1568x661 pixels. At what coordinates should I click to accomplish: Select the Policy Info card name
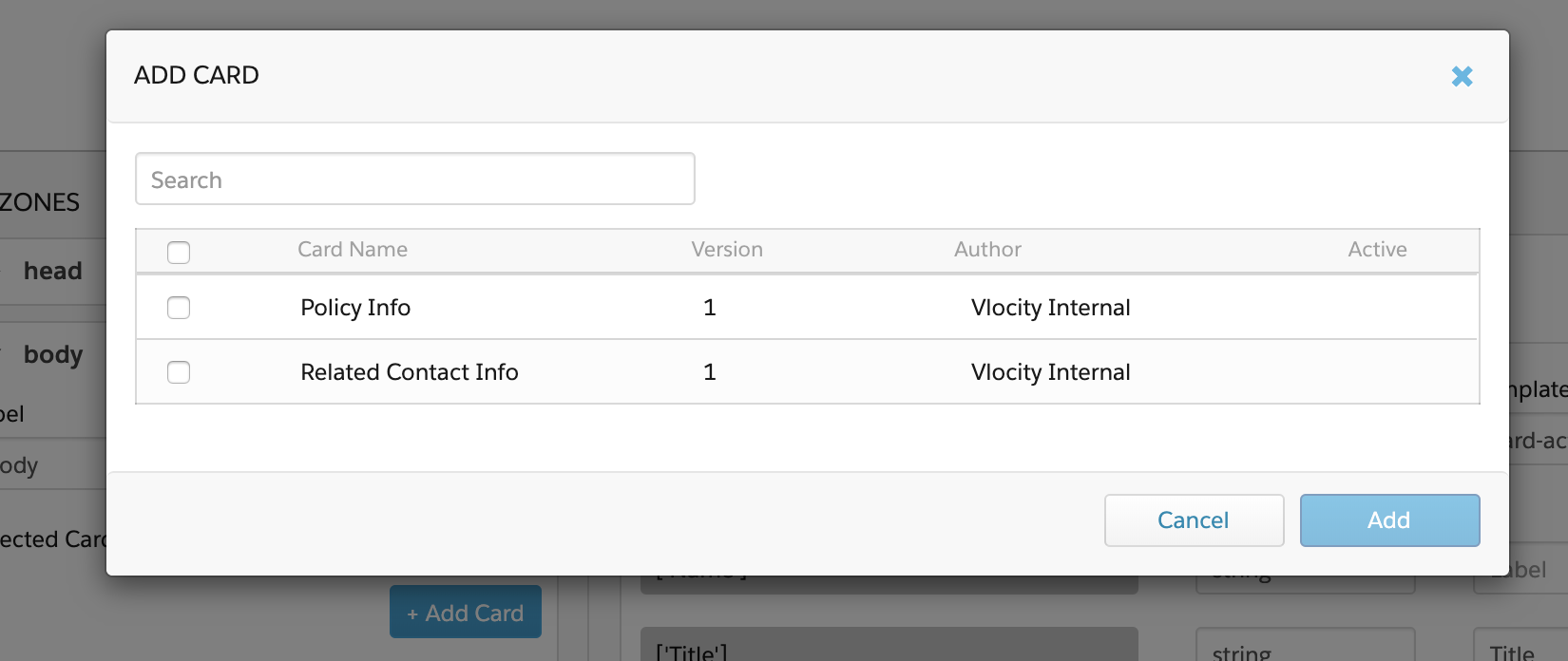355,308
